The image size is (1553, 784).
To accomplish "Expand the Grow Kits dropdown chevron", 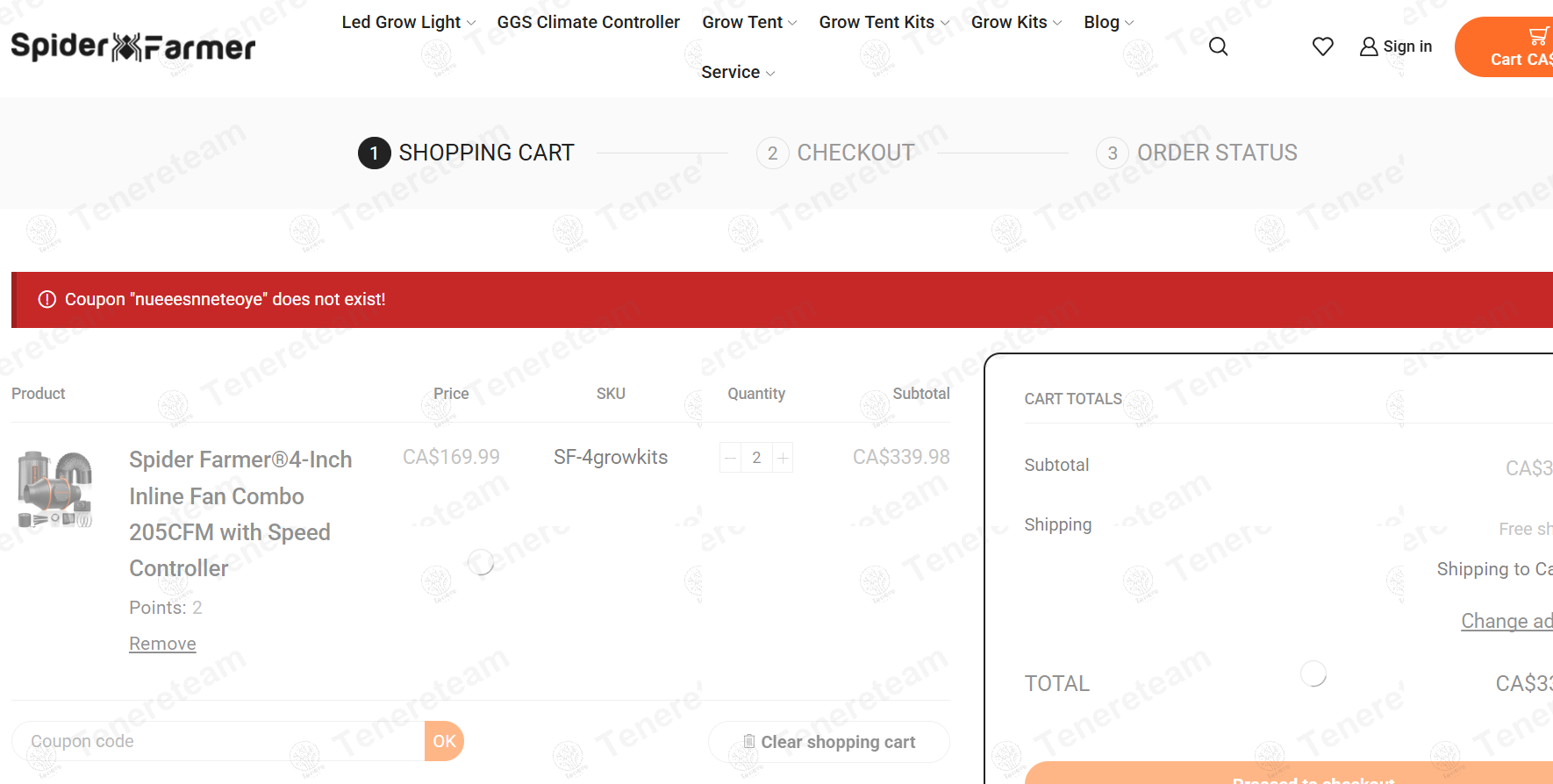I will 1057,23.
